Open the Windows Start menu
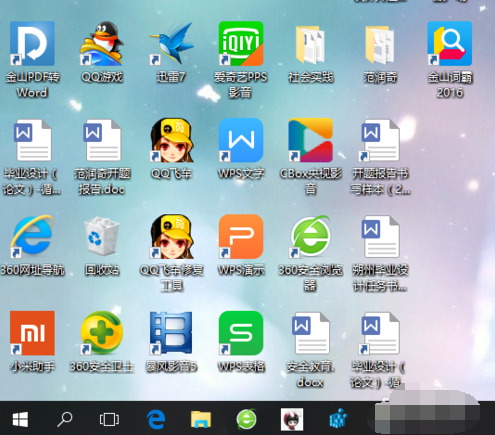Image resolution: width=495 pixels, height=435 pixels. [x=20, y=419]
